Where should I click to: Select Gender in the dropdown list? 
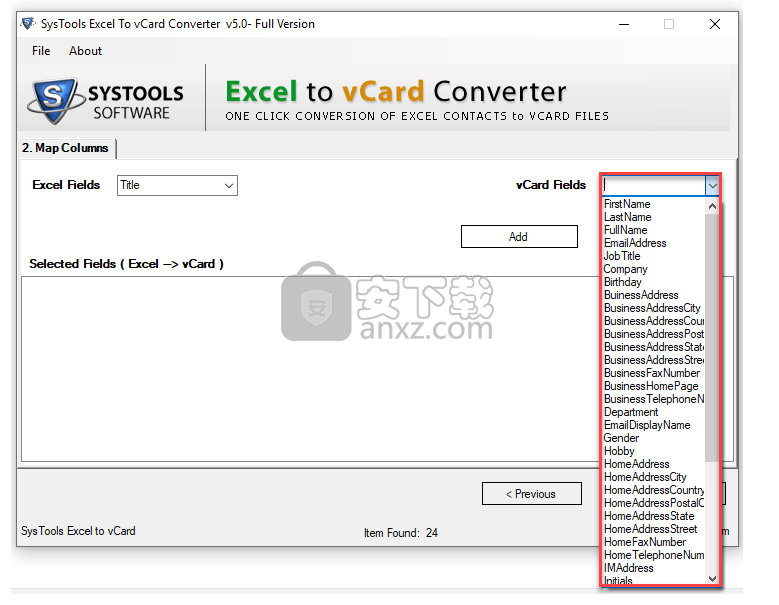(621, 438)
